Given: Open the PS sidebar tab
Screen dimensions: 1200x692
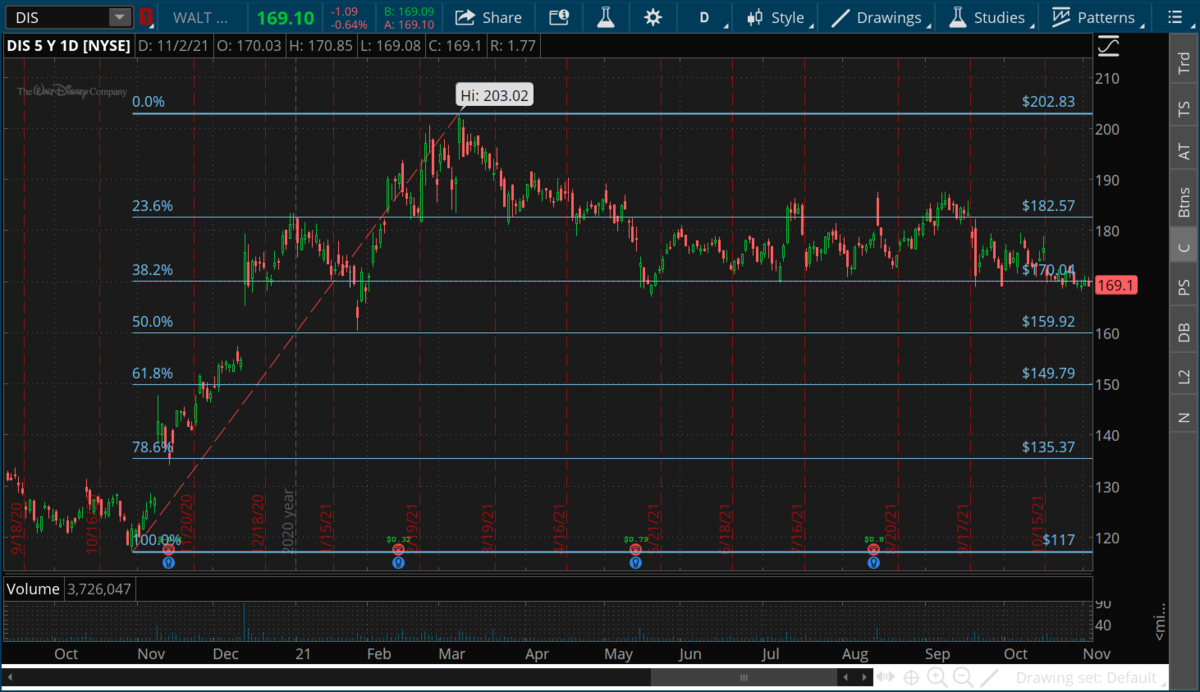Looking at the screenshot, I should [1184, 288].
